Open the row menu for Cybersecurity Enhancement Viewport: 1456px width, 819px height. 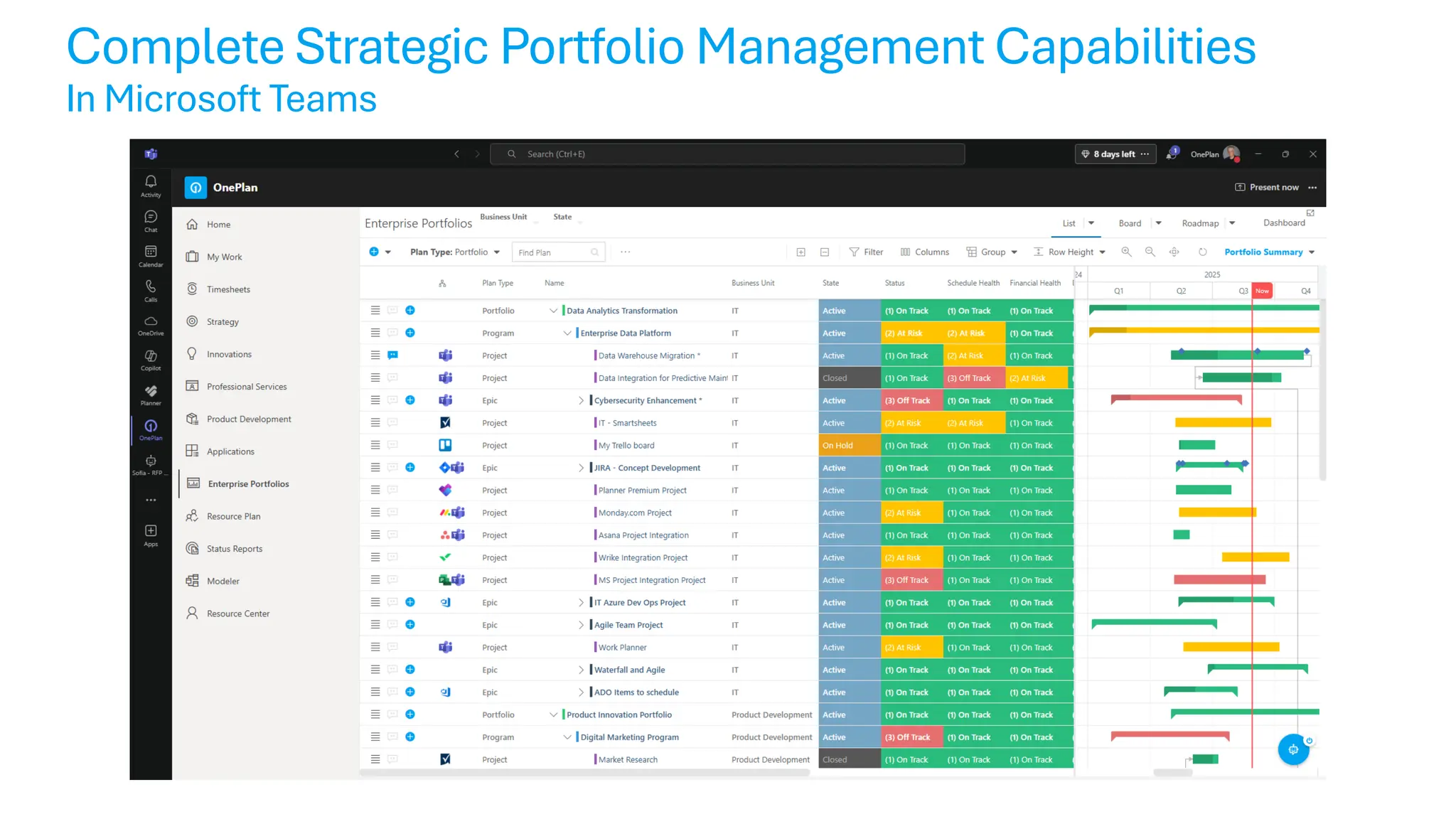375,400
